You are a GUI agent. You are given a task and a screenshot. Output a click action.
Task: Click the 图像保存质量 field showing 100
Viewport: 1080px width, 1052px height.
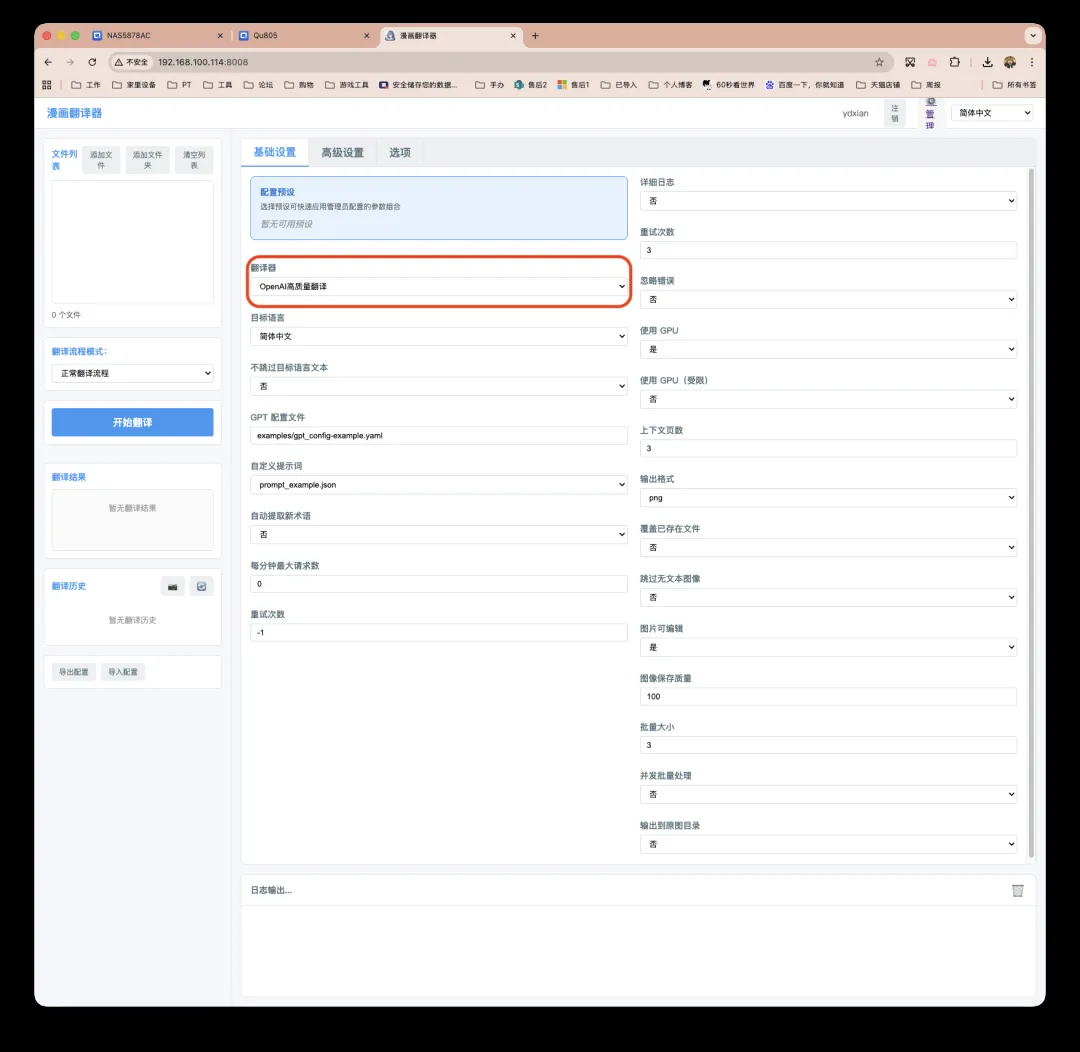[828, 696]
